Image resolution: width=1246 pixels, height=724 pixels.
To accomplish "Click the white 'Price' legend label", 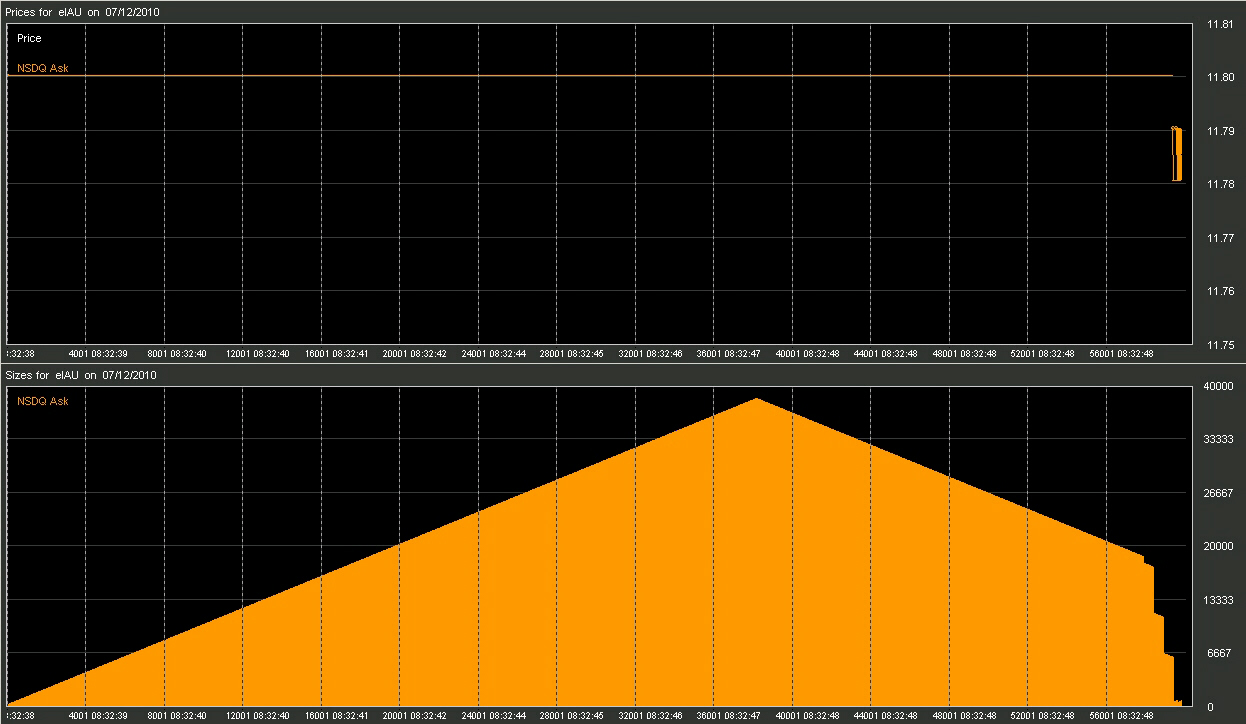I will (29, 38).
